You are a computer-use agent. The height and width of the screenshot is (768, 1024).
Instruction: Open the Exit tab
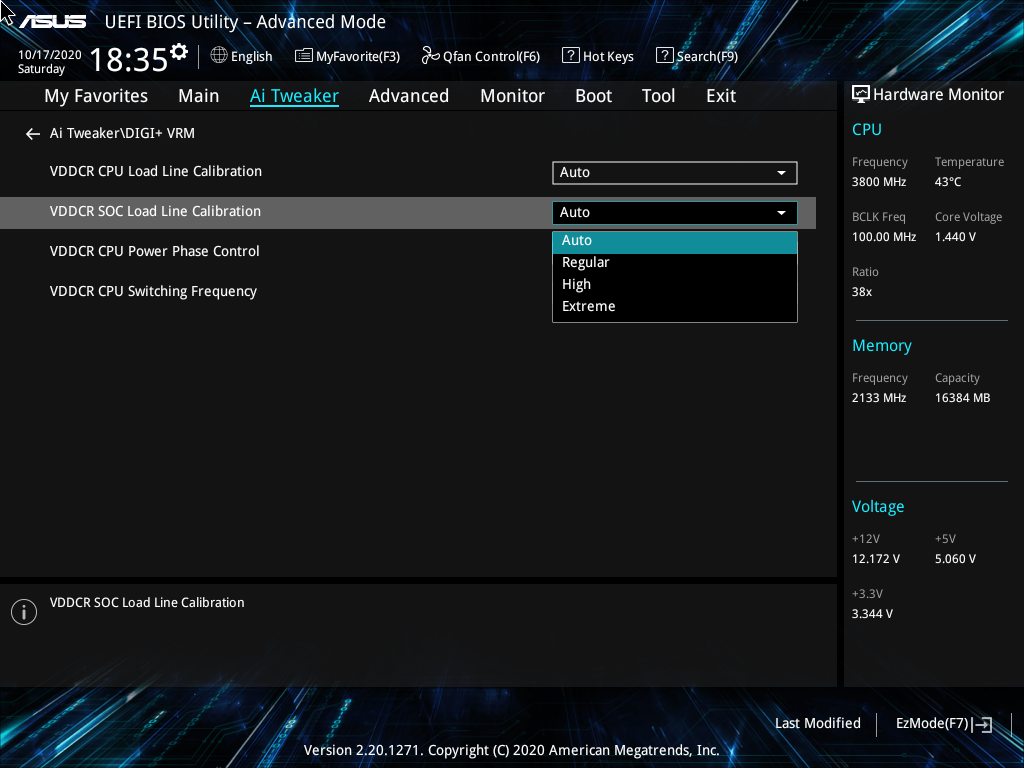(721, 96)
